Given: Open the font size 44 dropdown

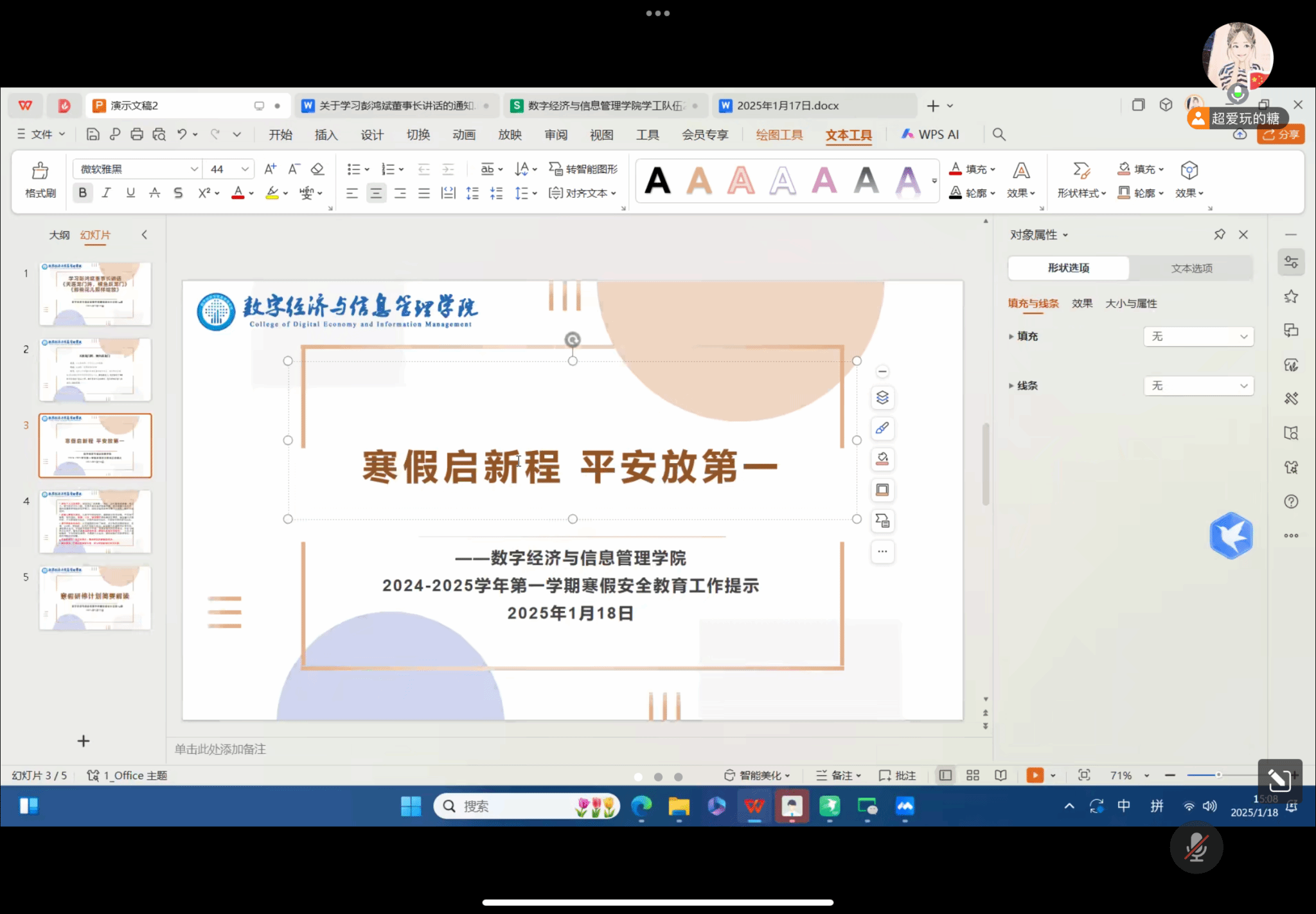Looking at the screenshot, I should click(x=245, y=169).
